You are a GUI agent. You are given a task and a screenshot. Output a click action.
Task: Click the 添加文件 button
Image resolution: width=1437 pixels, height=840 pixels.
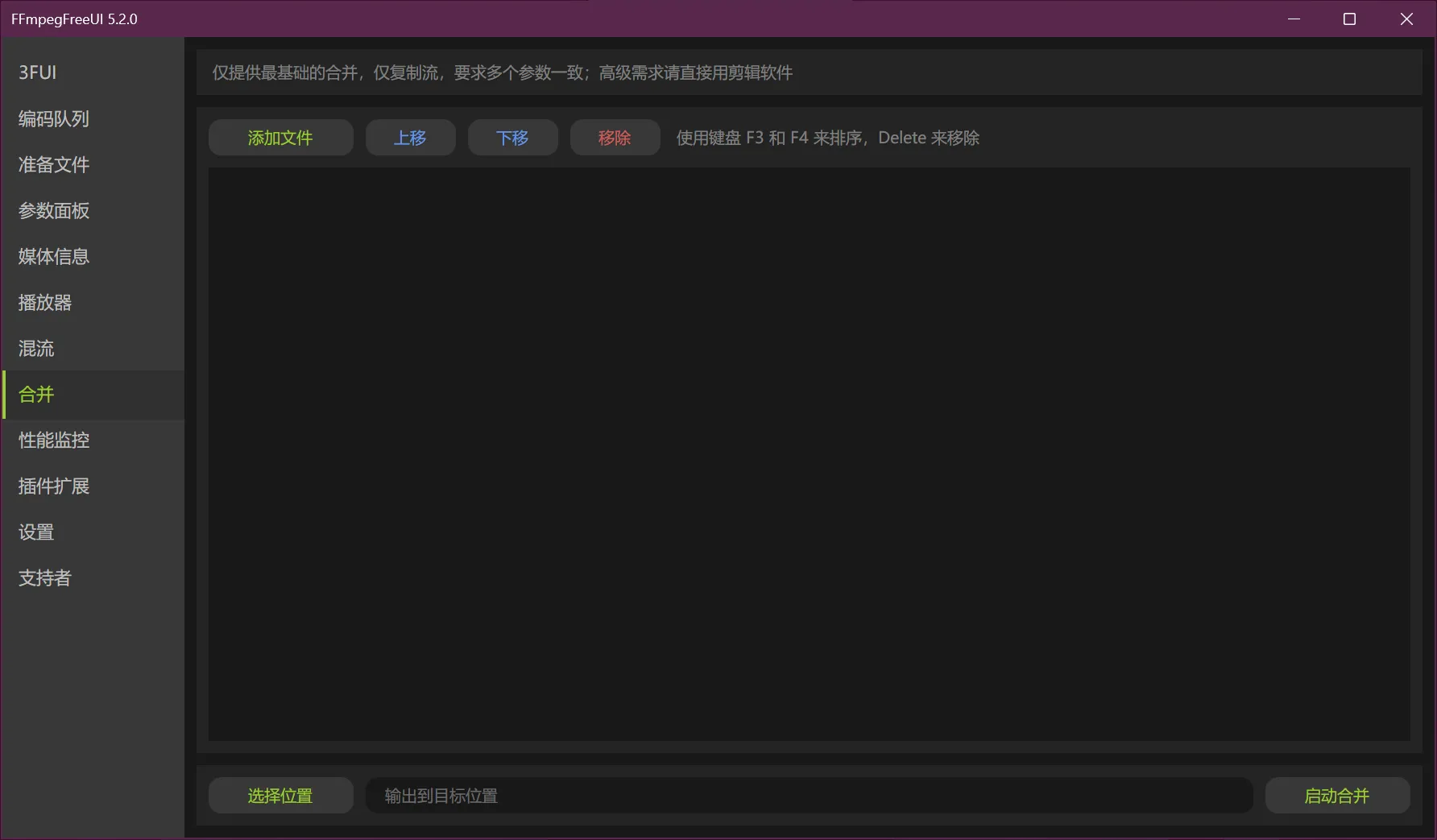(280, 138)
